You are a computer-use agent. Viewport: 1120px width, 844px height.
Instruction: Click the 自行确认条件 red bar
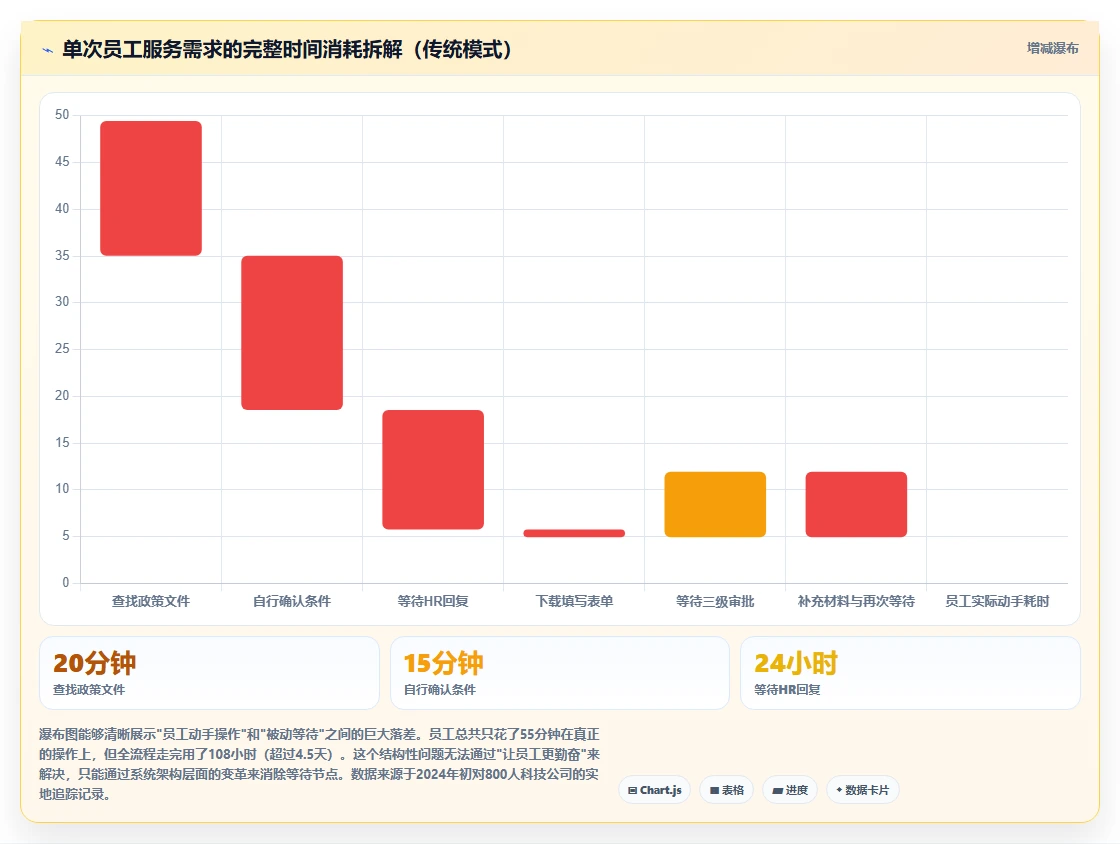pos(292,333)
